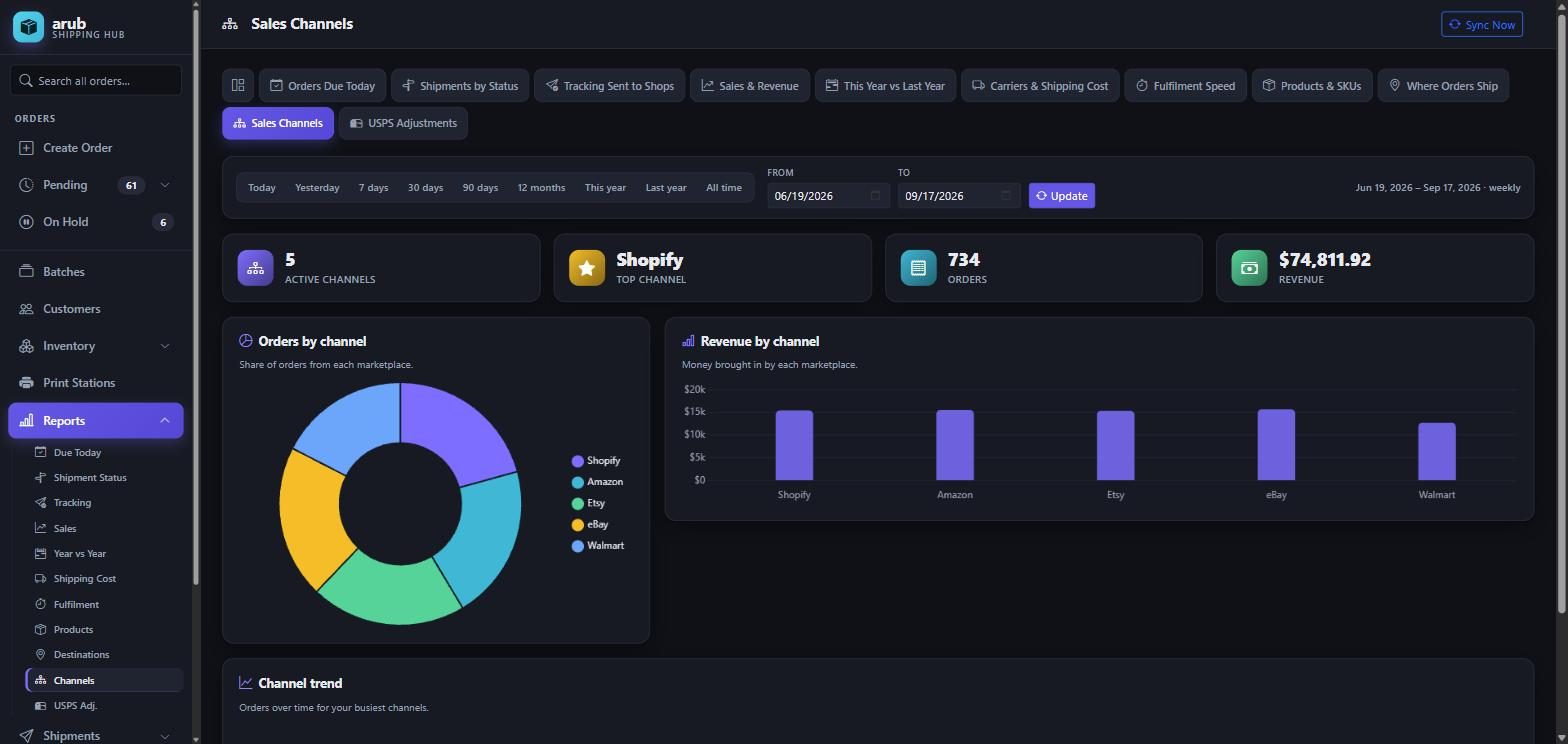The height and width of the screenshot is (744, 1568).
Task: Click the On Hold pause icon
Action: click(26, 222)
